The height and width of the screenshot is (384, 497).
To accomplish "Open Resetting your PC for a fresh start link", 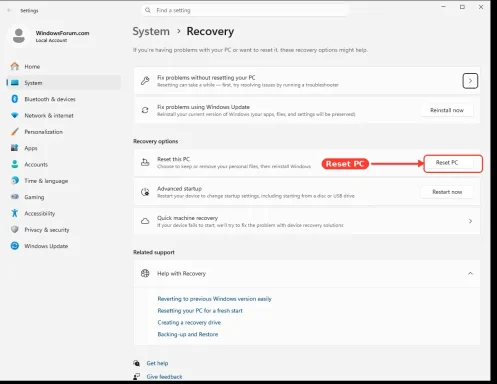I will click(x=200, y=311).
